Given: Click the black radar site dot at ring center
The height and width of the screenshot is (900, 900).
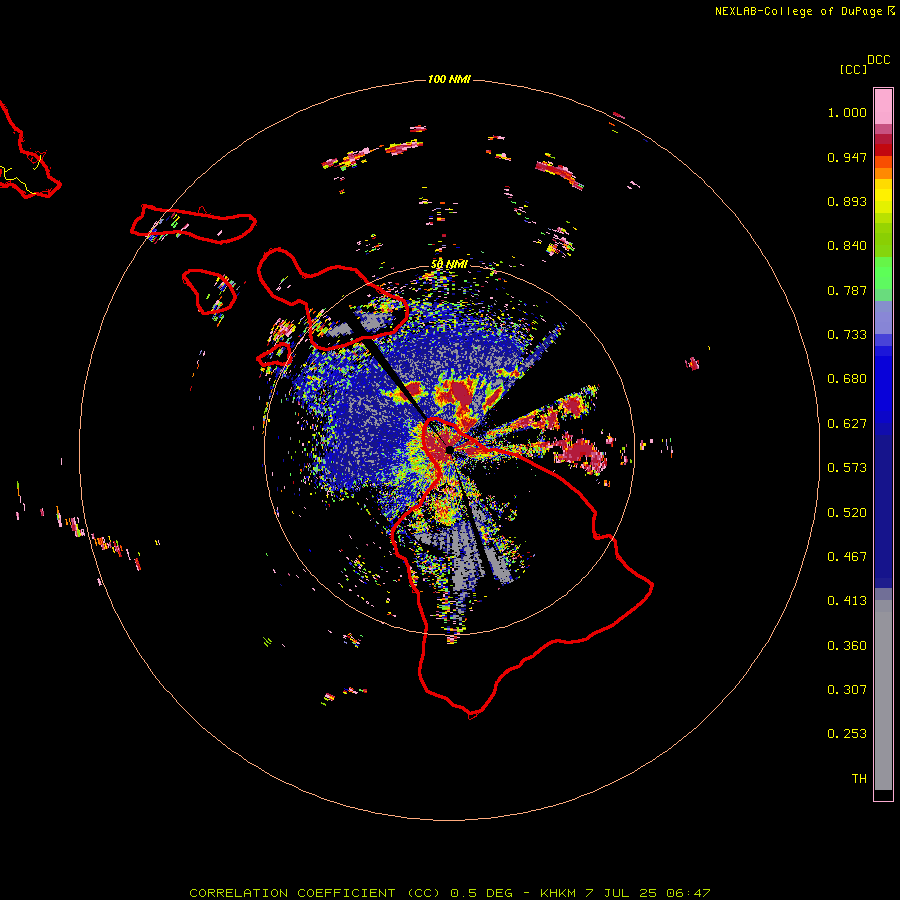Looking at the screenshot, I should (449, 449).
